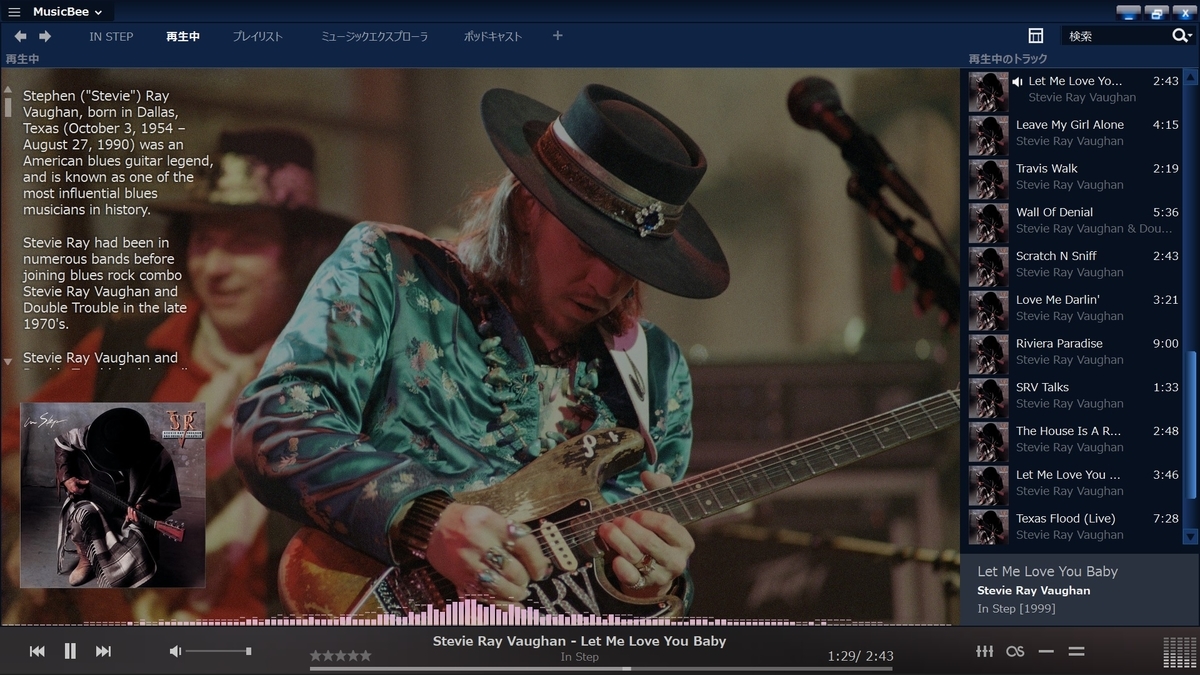
Task: Go back with the left arrow
Action: [20, 36]
